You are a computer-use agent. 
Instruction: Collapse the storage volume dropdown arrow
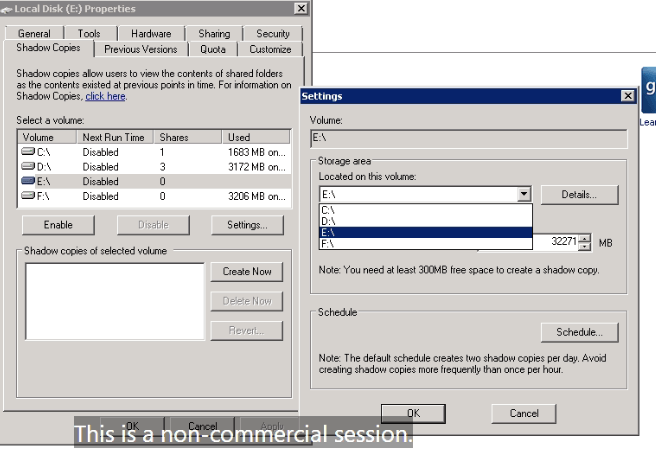click(523, 194)
